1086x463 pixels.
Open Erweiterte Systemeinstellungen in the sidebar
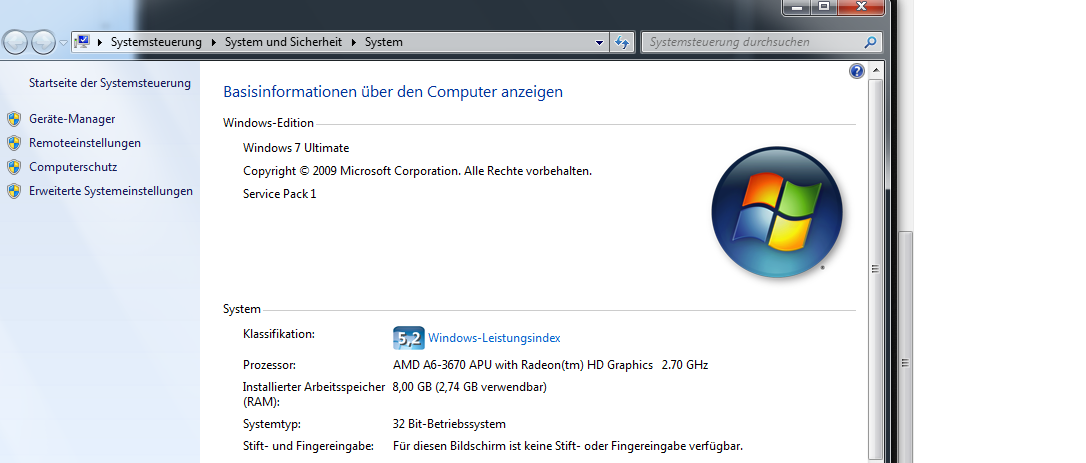pyautogui.click(x=111, y=191)
